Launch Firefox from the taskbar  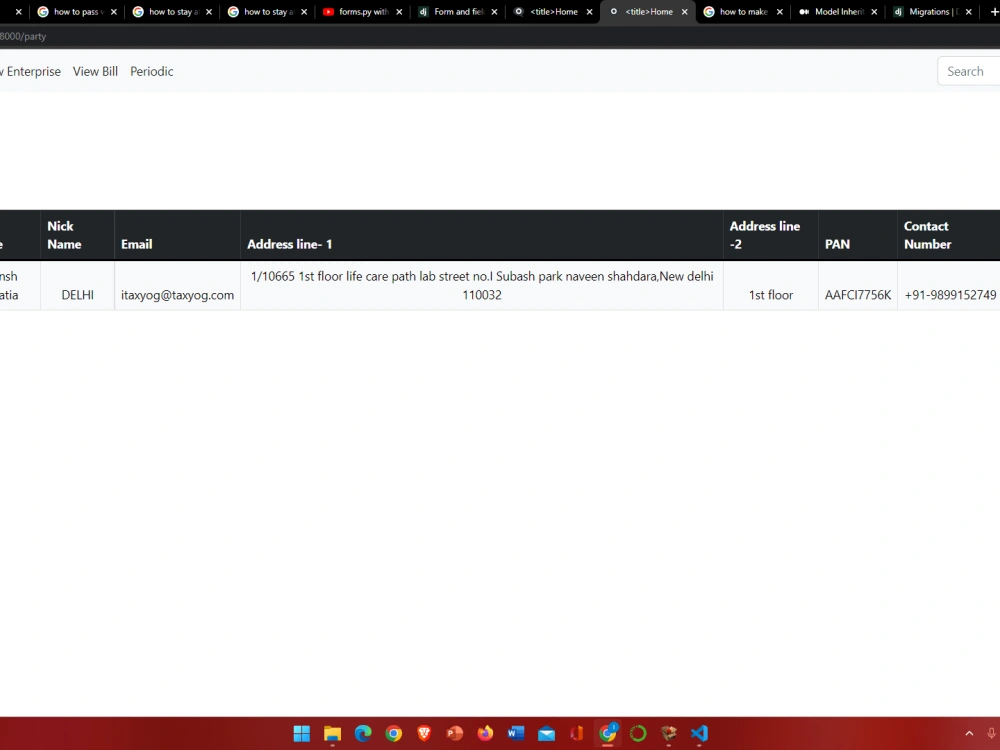pyautogui.click(x=485, y=733)
